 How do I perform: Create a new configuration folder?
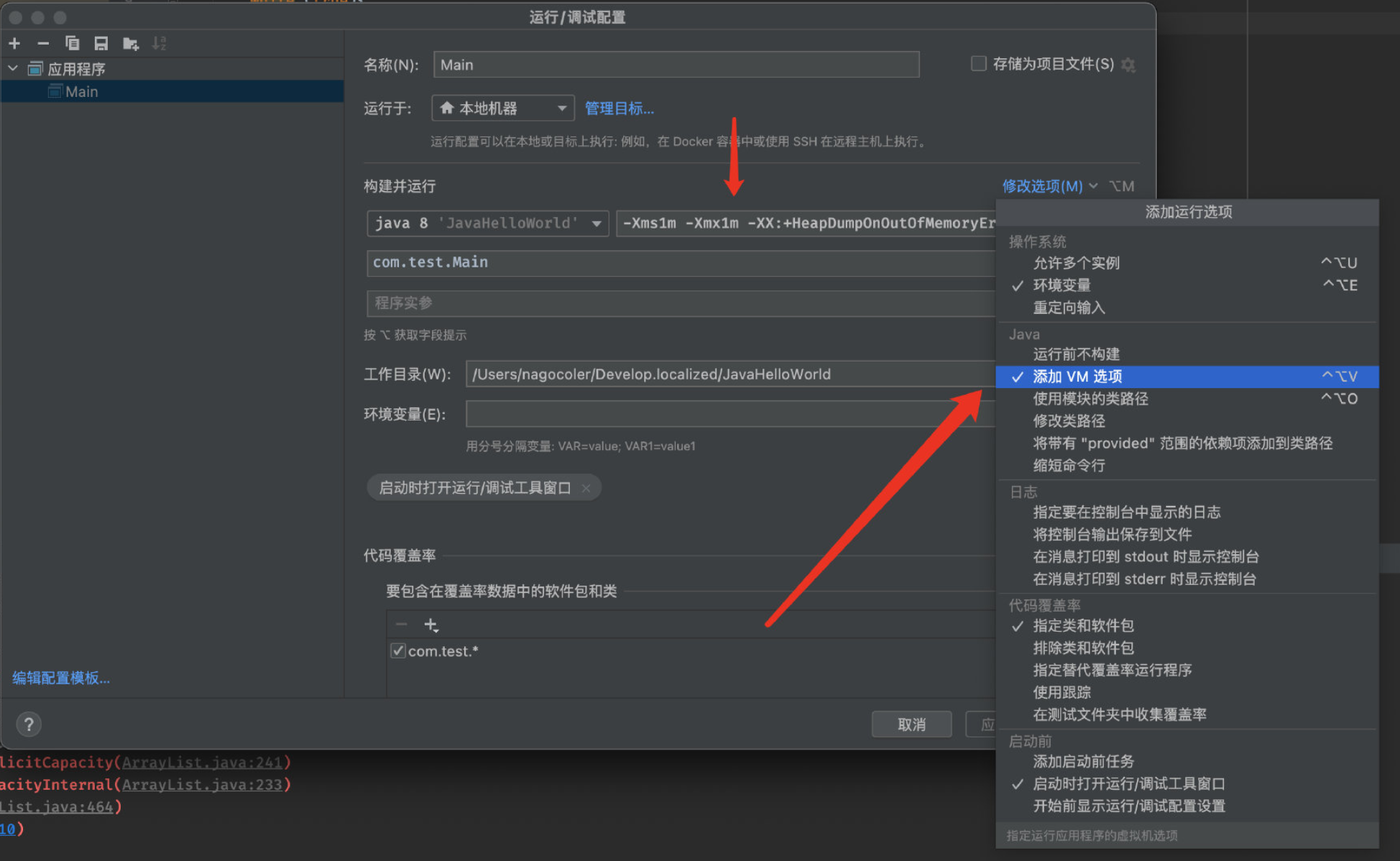tap(130, 44)
